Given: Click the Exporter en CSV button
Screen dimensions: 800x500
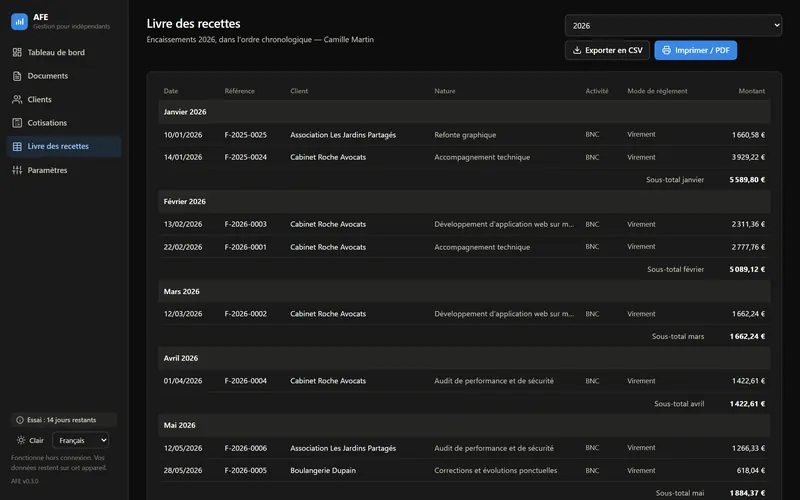Looking at the screenshot, I should [607, 50].
